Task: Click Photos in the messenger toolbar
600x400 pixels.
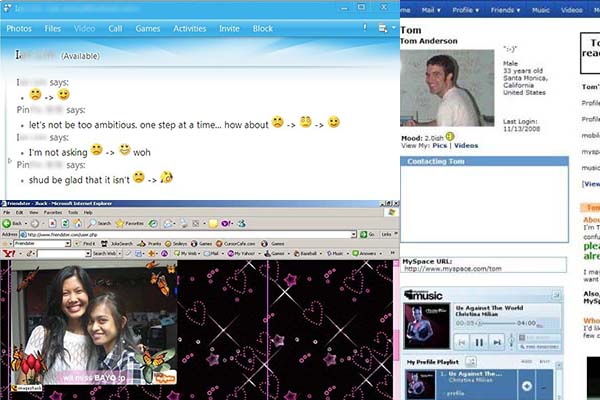Action: tap(19, 29)
